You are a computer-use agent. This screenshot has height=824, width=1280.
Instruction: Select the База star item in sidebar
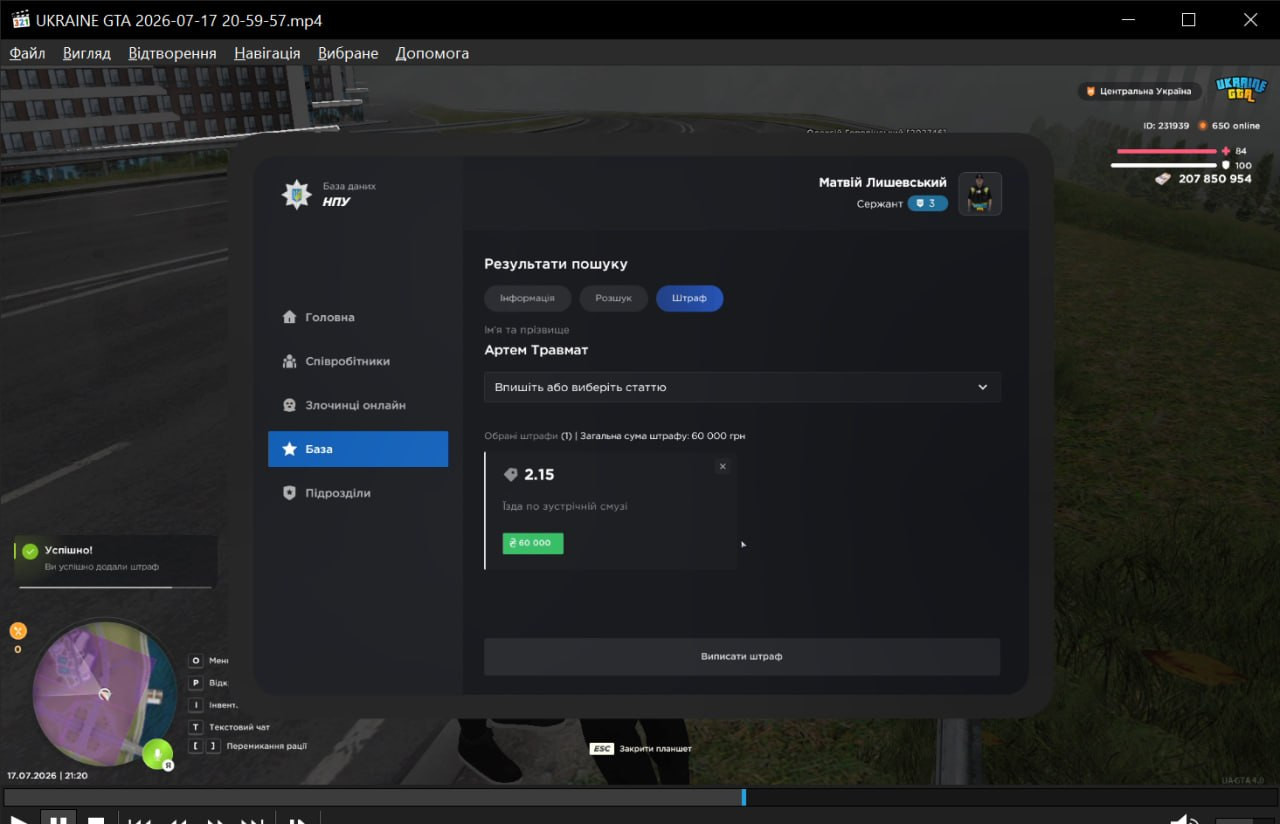coord(358,449)
